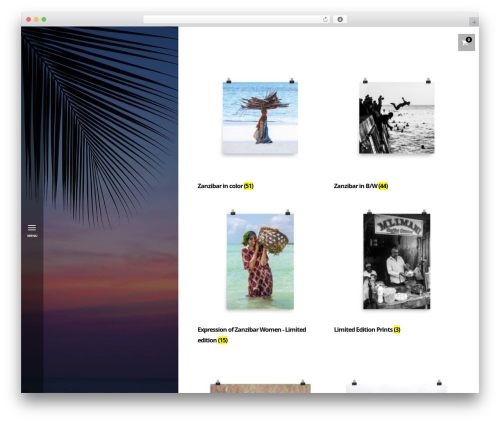Click the green maximize window button

[x=44, y=20]
